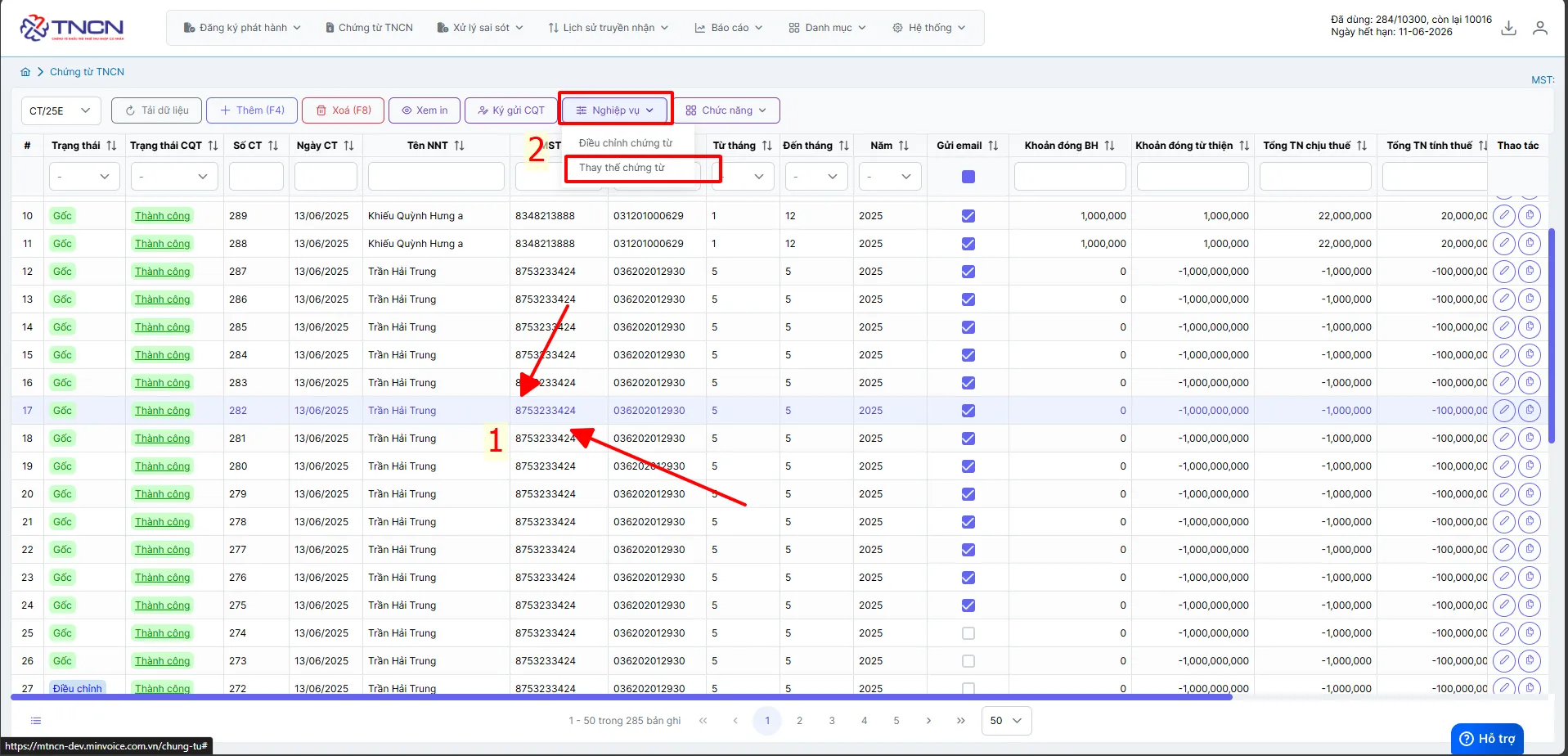1568x756 pixels.
Task: Click Thành công link in row 17
Action: coord(162,411)
